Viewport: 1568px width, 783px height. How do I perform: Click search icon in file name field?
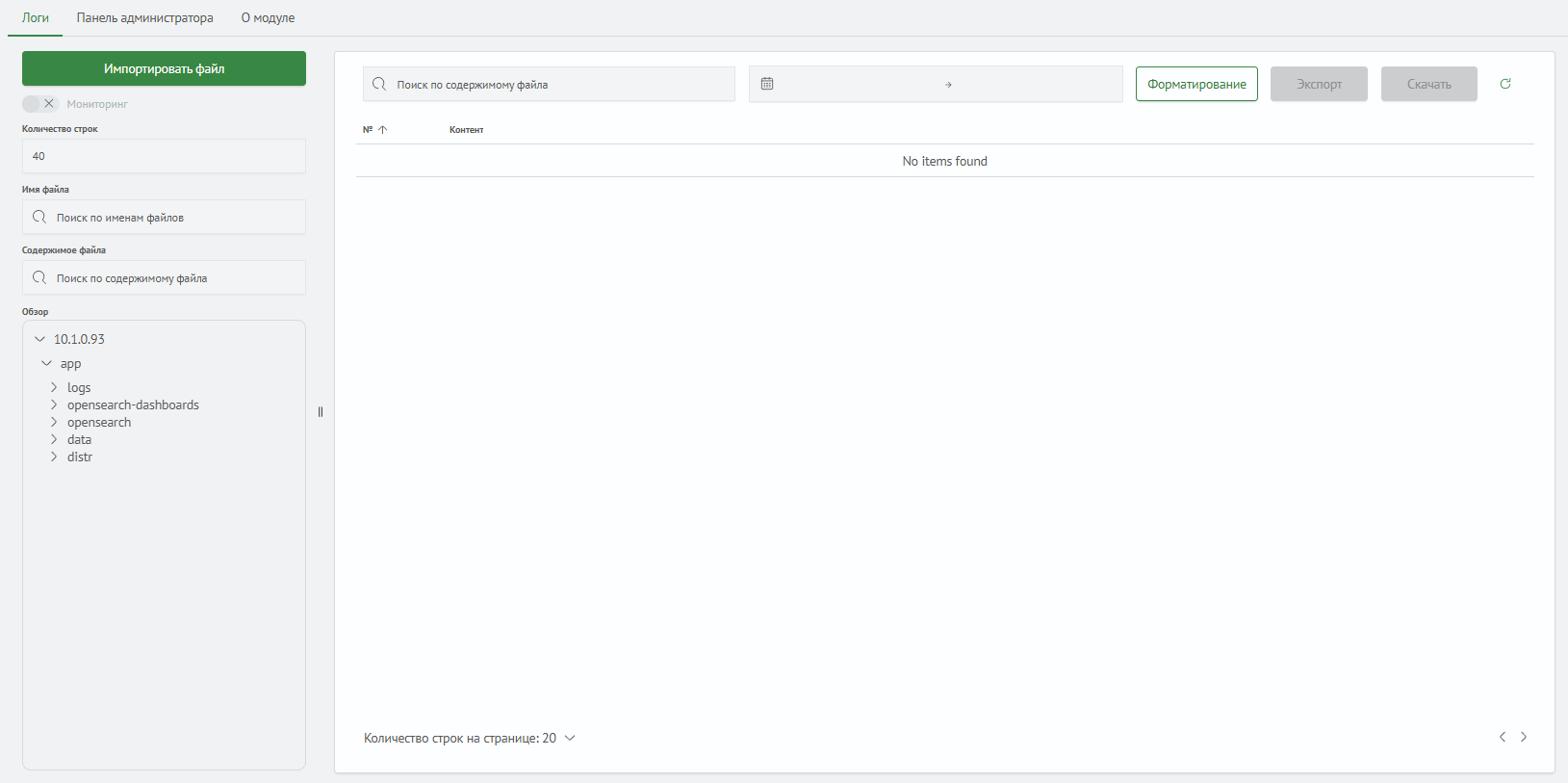point(39,217)
